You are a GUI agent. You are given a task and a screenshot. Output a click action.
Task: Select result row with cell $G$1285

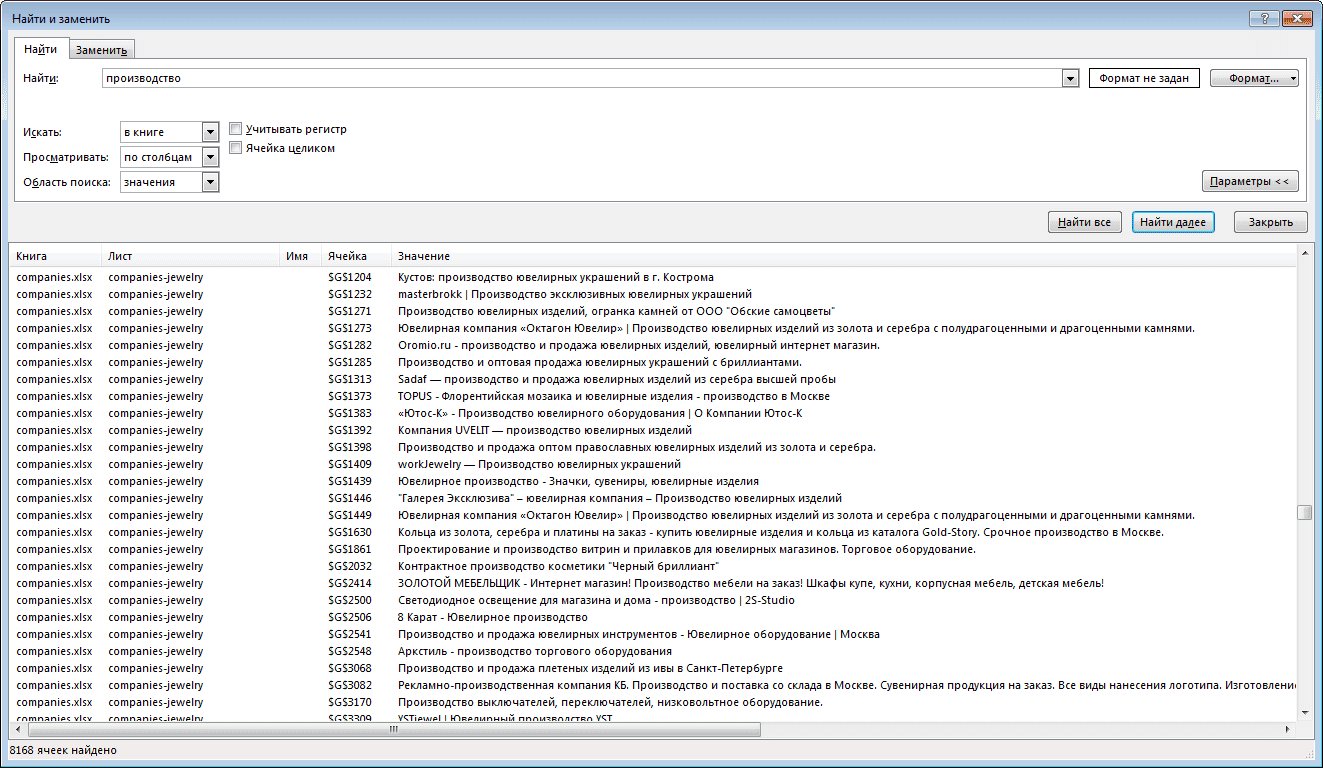[653, 362]
